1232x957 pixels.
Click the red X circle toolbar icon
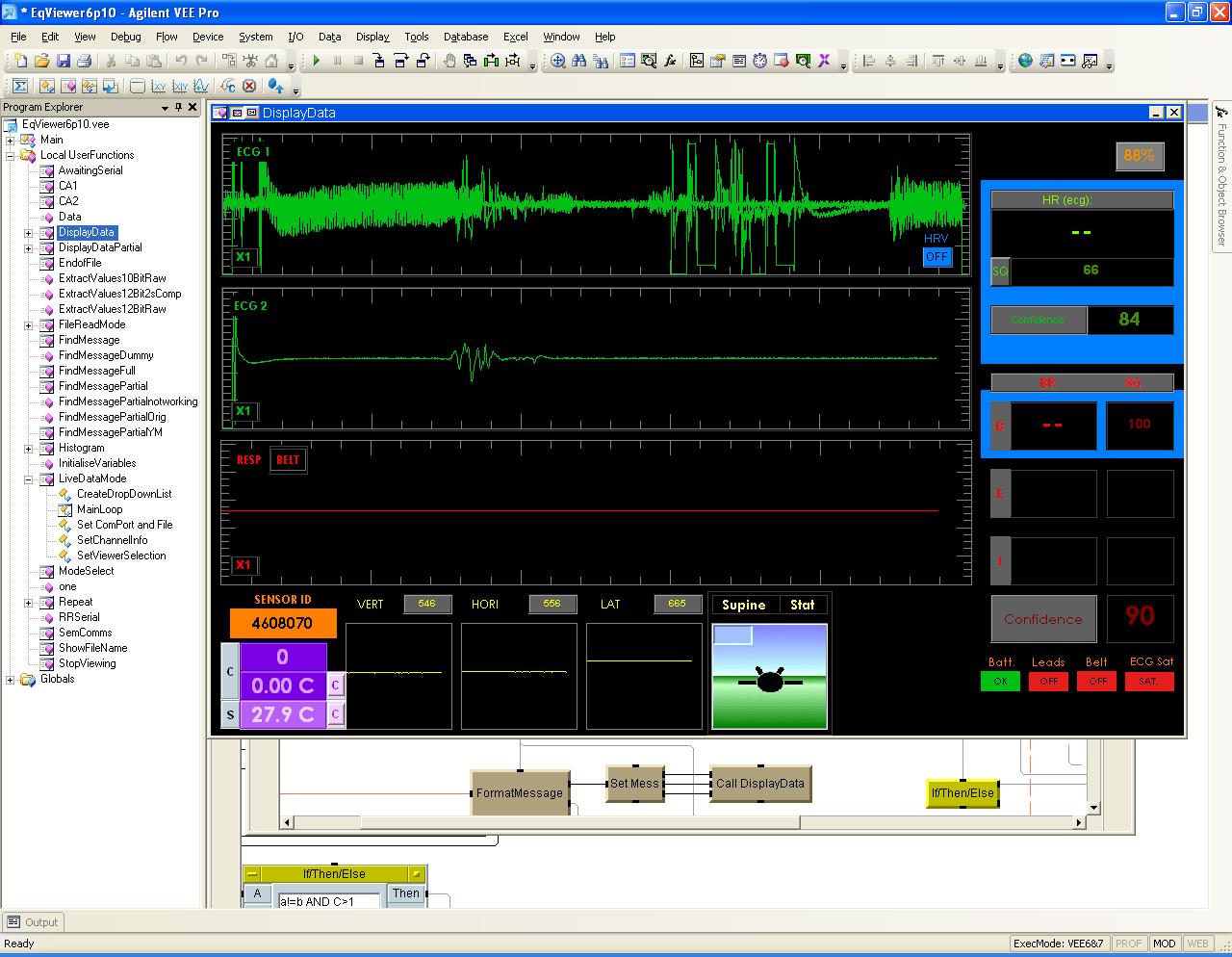point(249,86)
